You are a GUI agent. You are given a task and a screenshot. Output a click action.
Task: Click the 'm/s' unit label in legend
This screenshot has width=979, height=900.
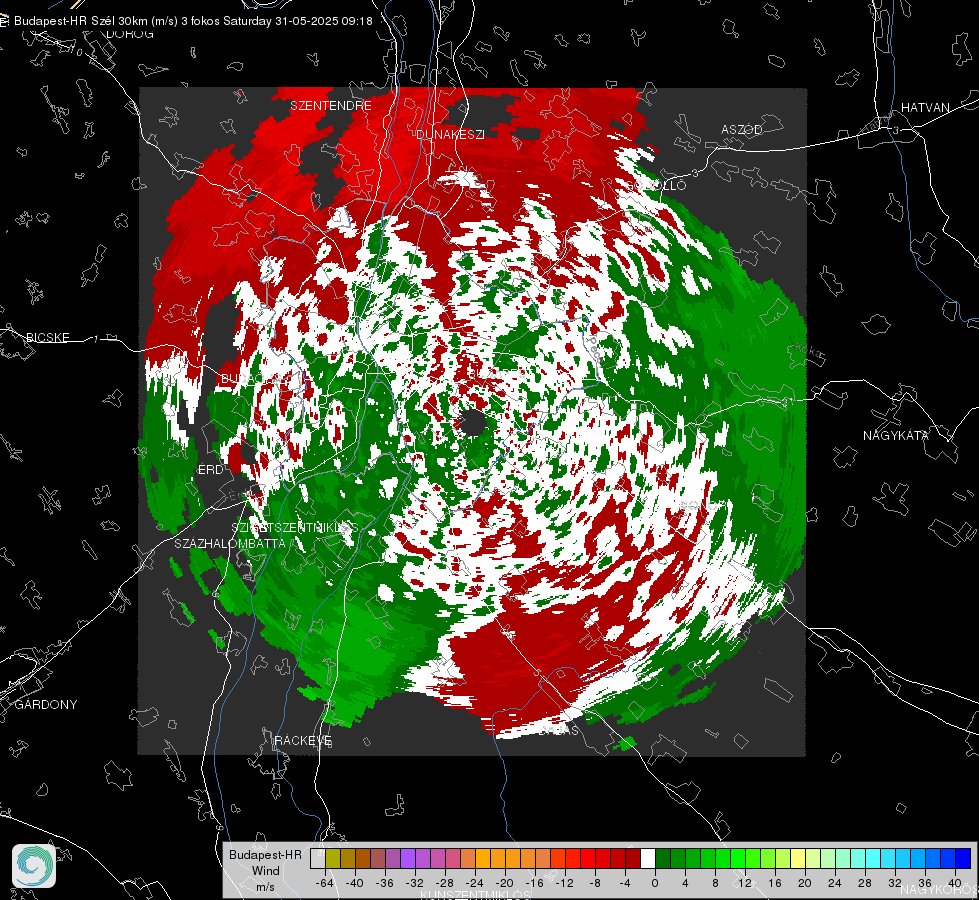[265, 886]
